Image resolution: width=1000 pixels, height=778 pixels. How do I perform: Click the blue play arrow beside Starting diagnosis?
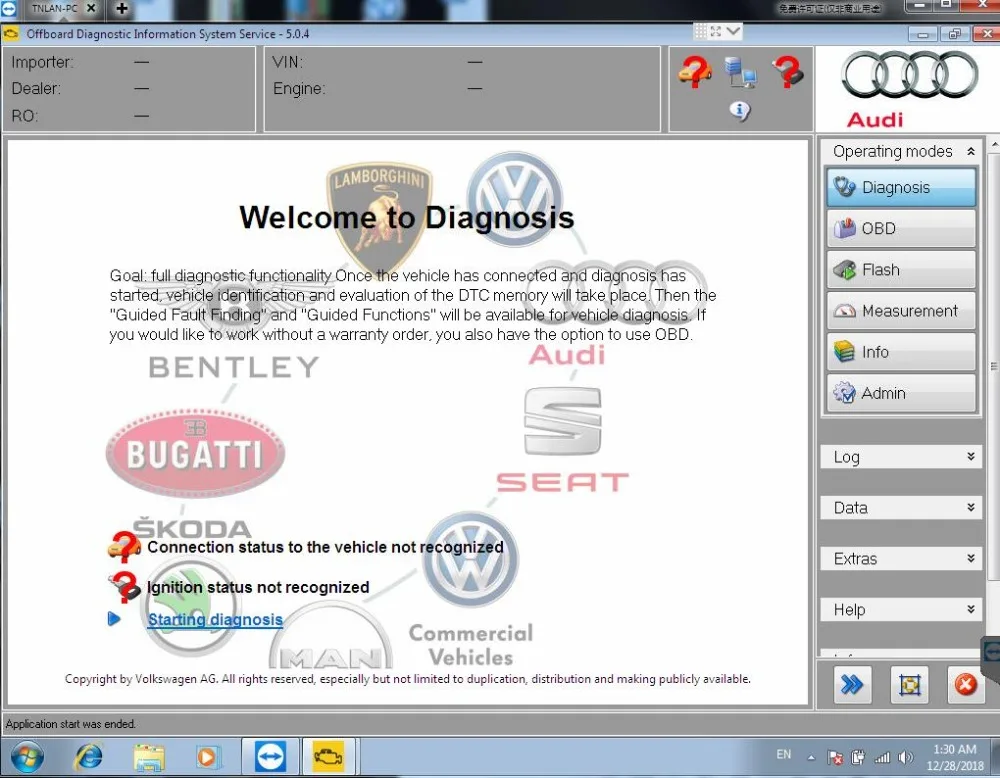(114, 619)
